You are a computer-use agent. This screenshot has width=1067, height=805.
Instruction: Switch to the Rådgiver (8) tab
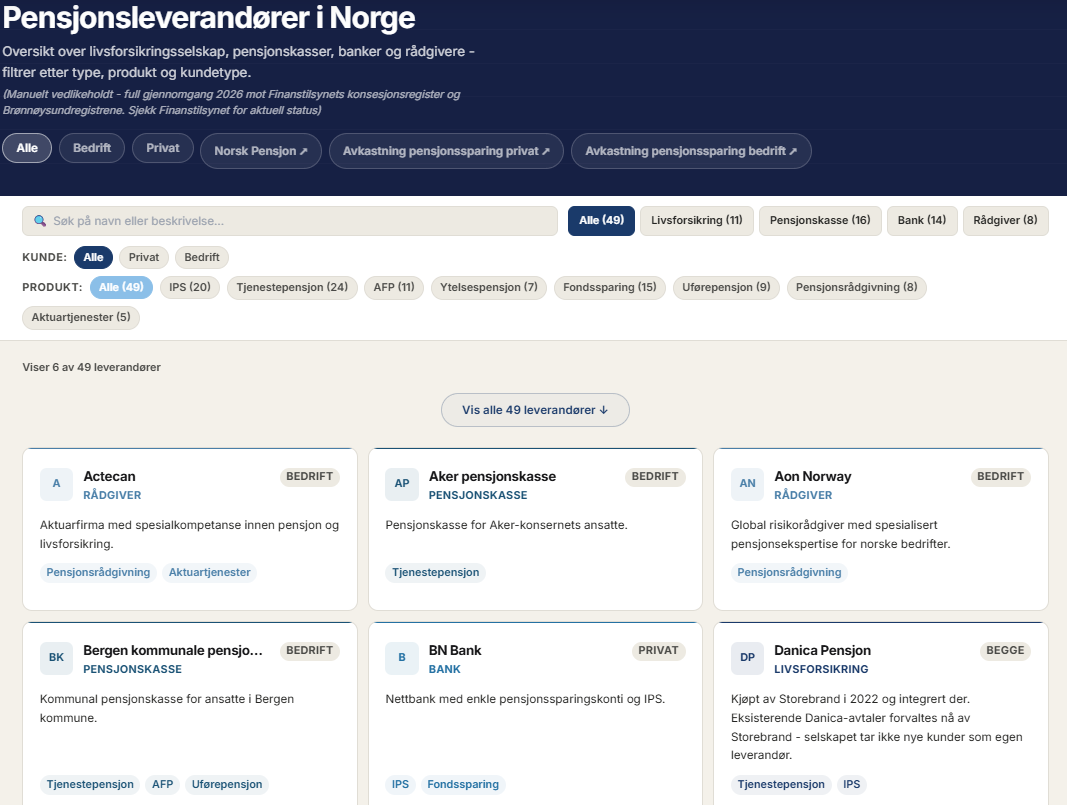point(1006,220)
